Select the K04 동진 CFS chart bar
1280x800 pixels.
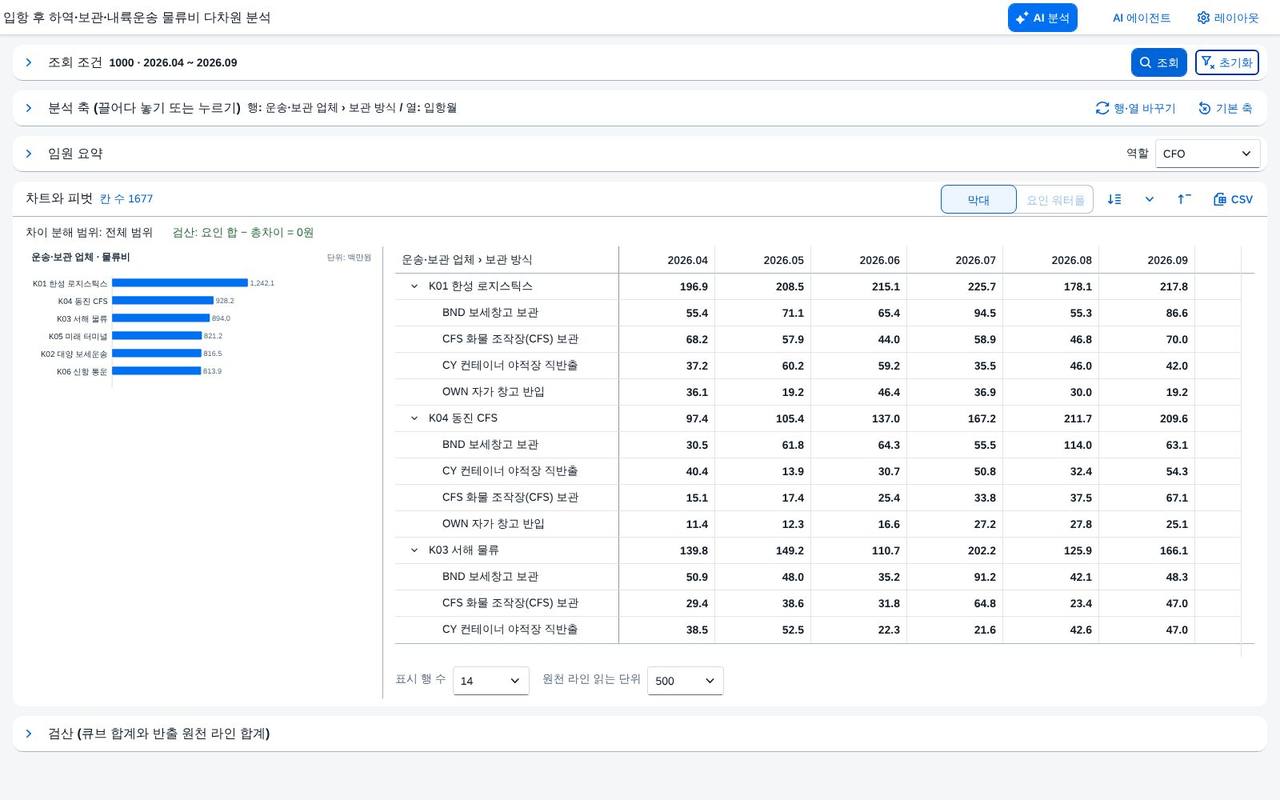click(163, 301)
